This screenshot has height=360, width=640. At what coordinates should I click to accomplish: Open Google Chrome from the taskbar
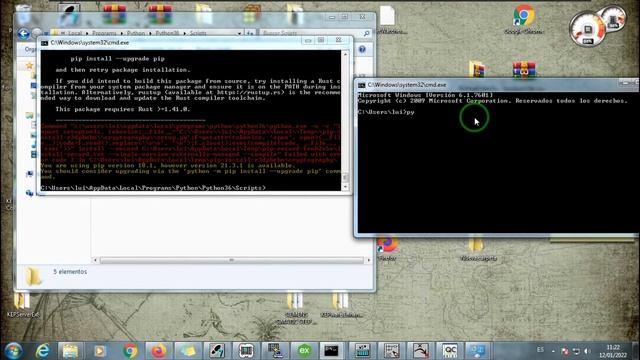coord(130,351)
